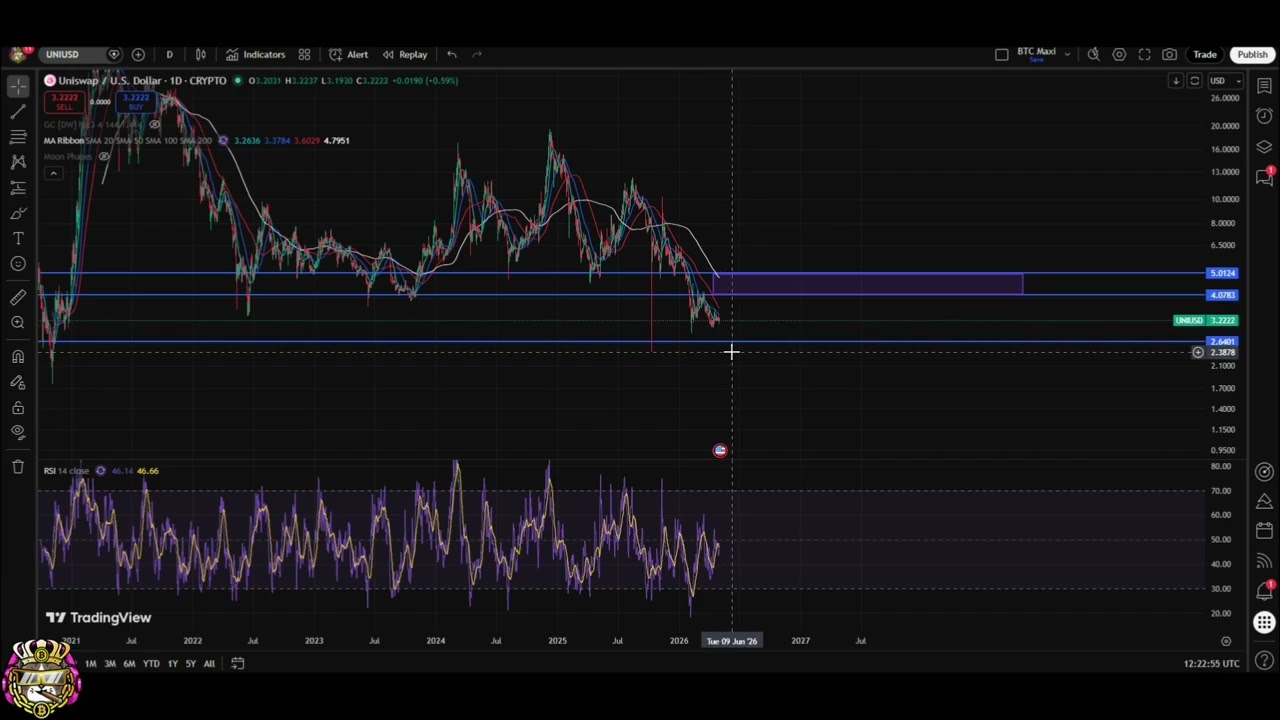This screenshot has width=1280, height=720.
Task: Redo the chart action
Action: tap(477, 54)
